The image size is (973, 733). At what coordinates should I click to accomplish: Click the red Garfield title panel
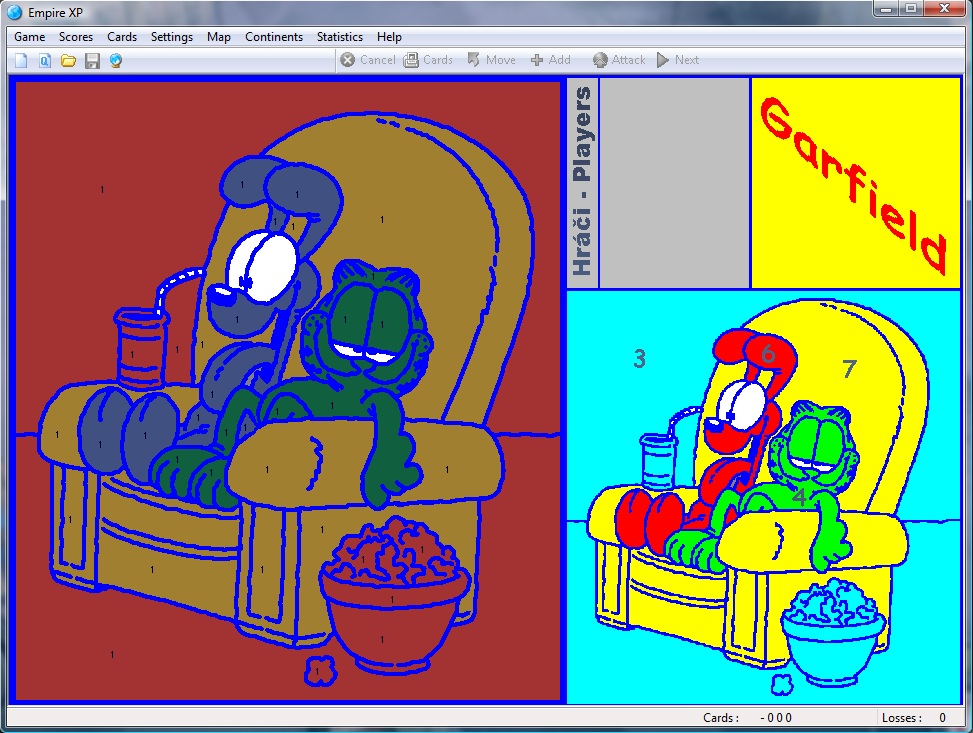[856, 183]
